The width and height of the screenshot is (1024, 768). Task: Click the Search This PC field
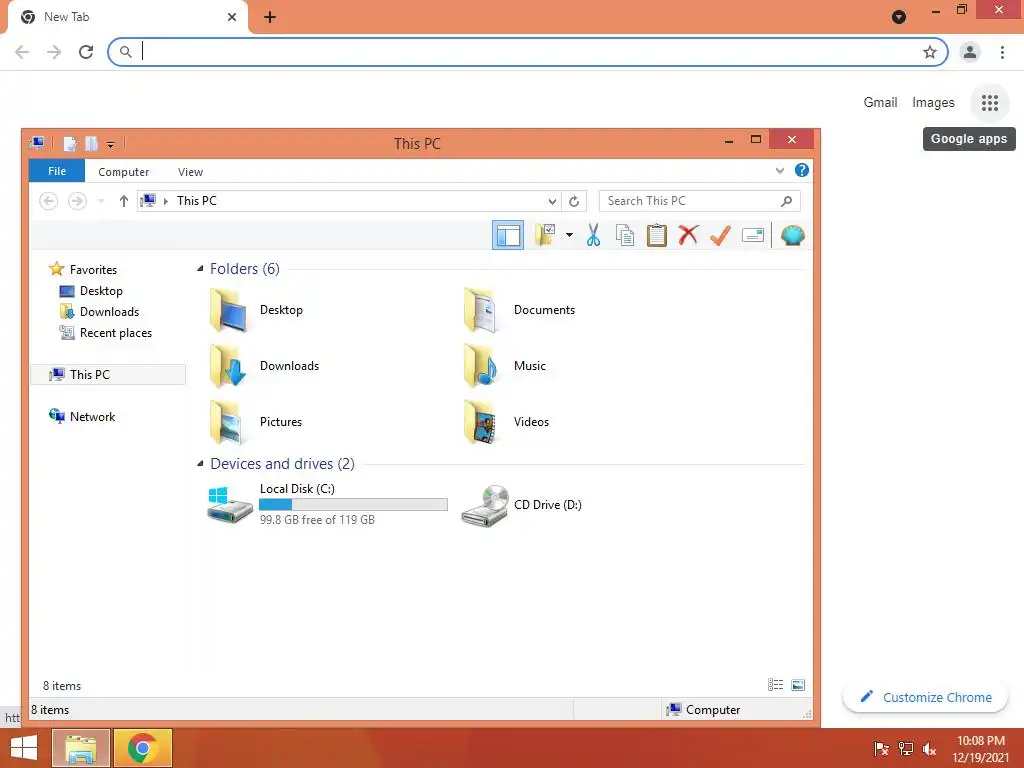[x=699, y=201]
